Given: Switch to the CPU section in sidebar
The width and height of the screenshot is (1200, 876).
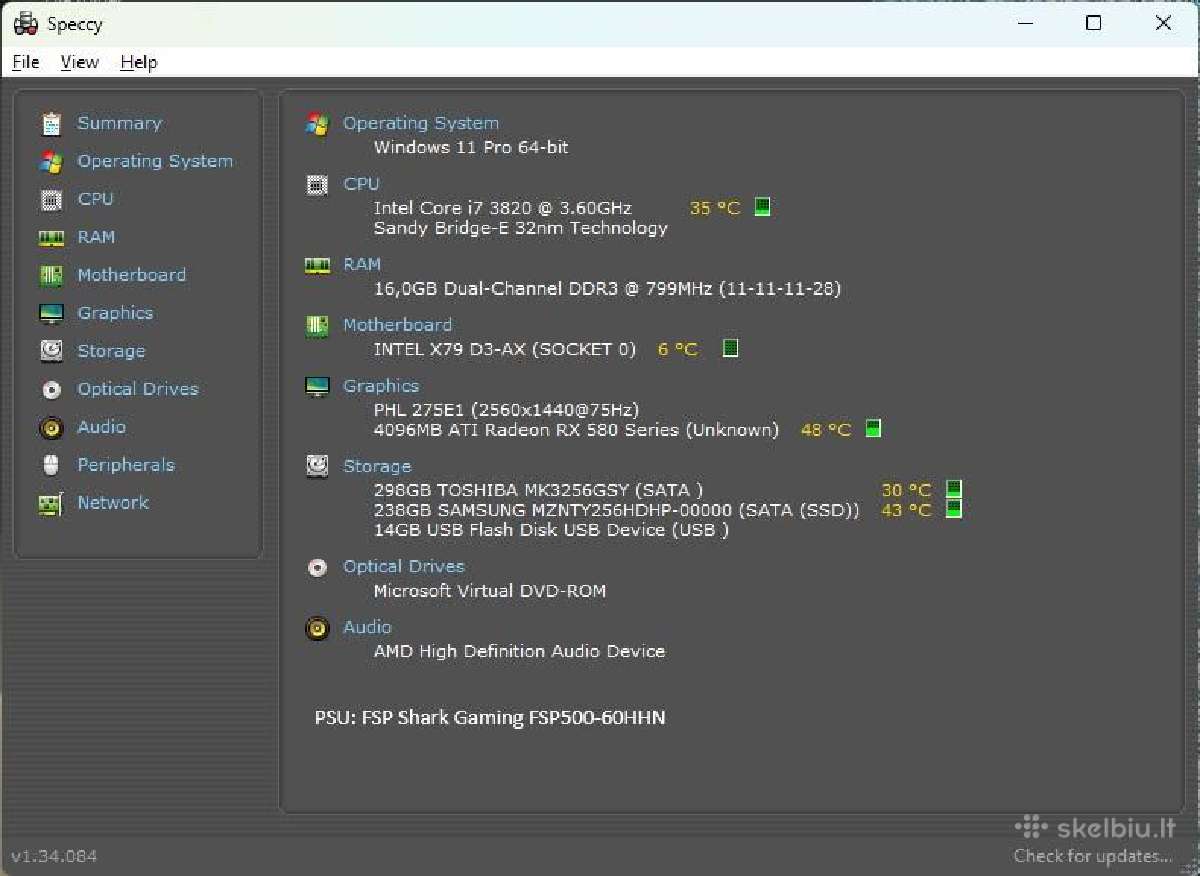Looking at the screenshot, I should tap(96, 199).
